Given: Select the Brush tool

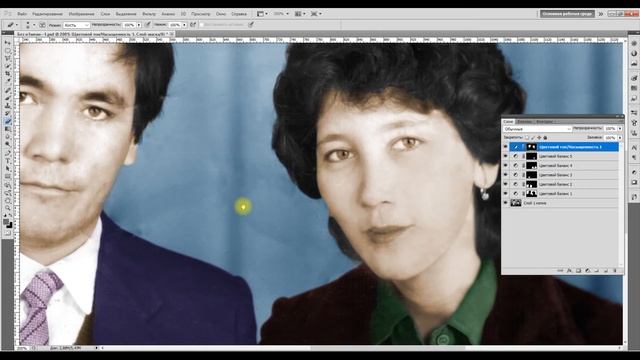Looking at the screenshot, I should (8, 98).
